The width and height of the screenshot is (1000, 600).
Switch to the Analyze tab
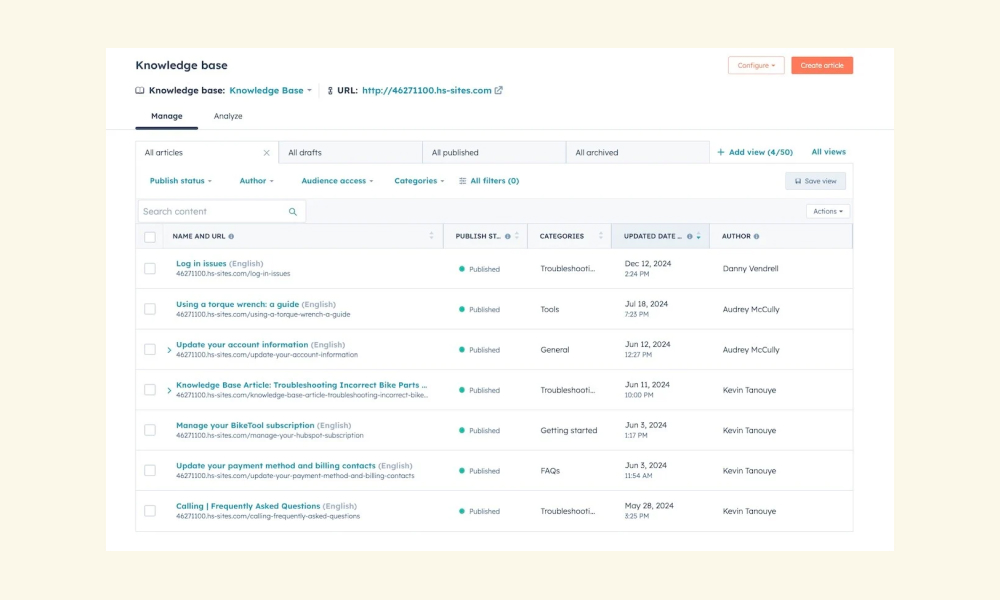(228, 116)
